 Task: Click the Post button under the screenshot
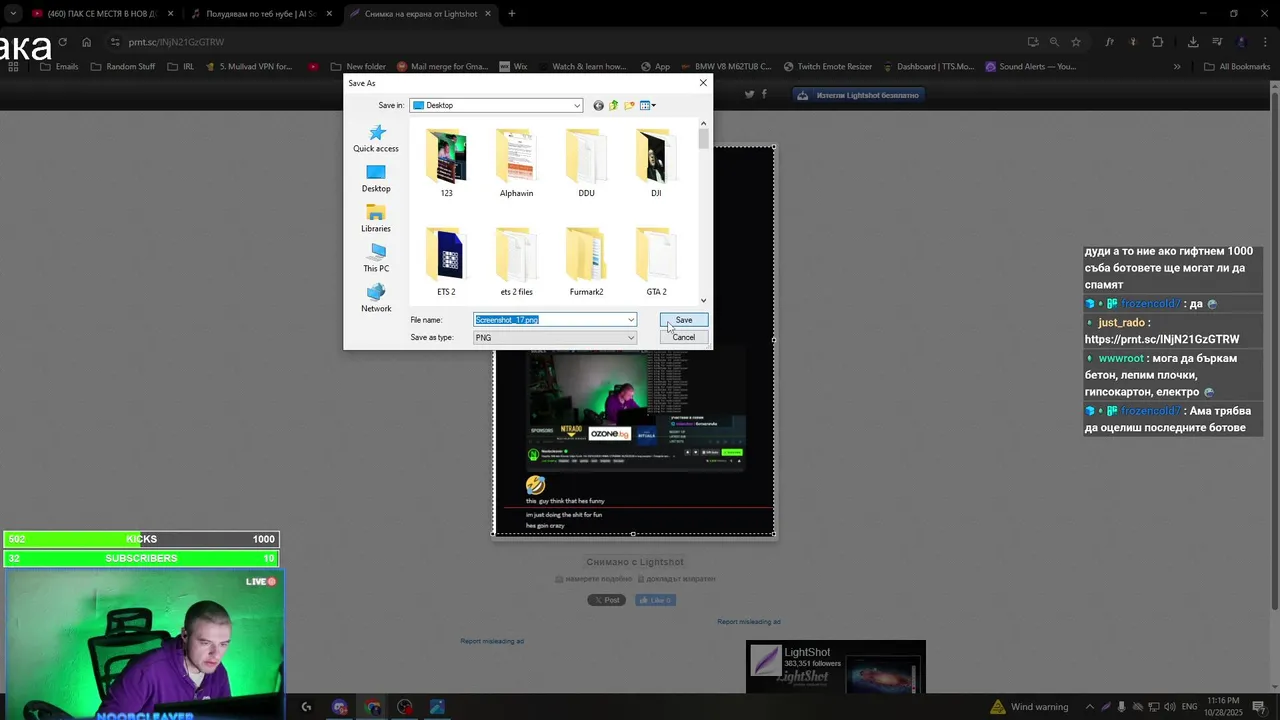point(606,600)
